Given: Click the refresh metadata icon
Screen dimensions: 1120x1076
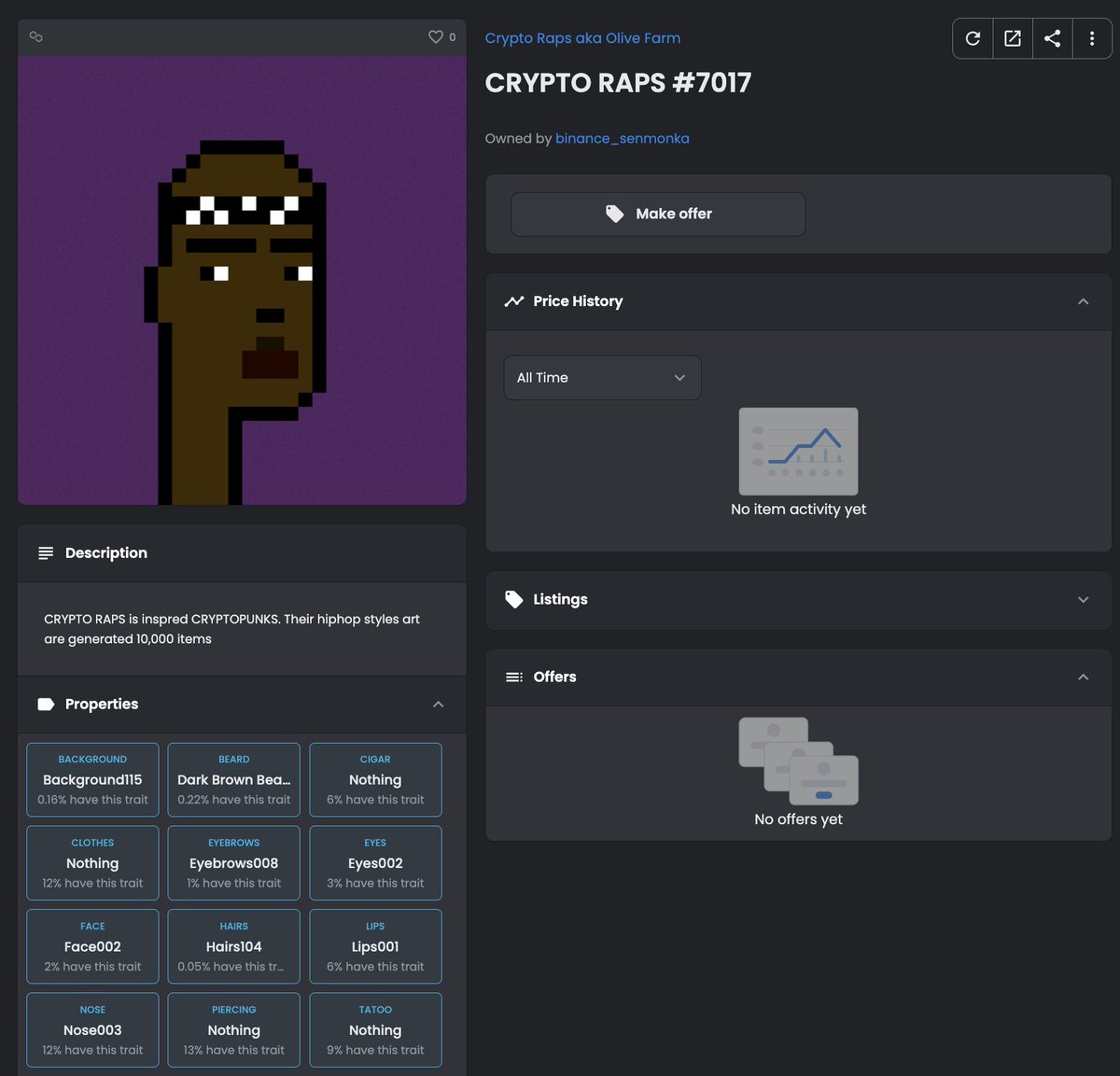Looking at the screenshot, I should [973, 38].
